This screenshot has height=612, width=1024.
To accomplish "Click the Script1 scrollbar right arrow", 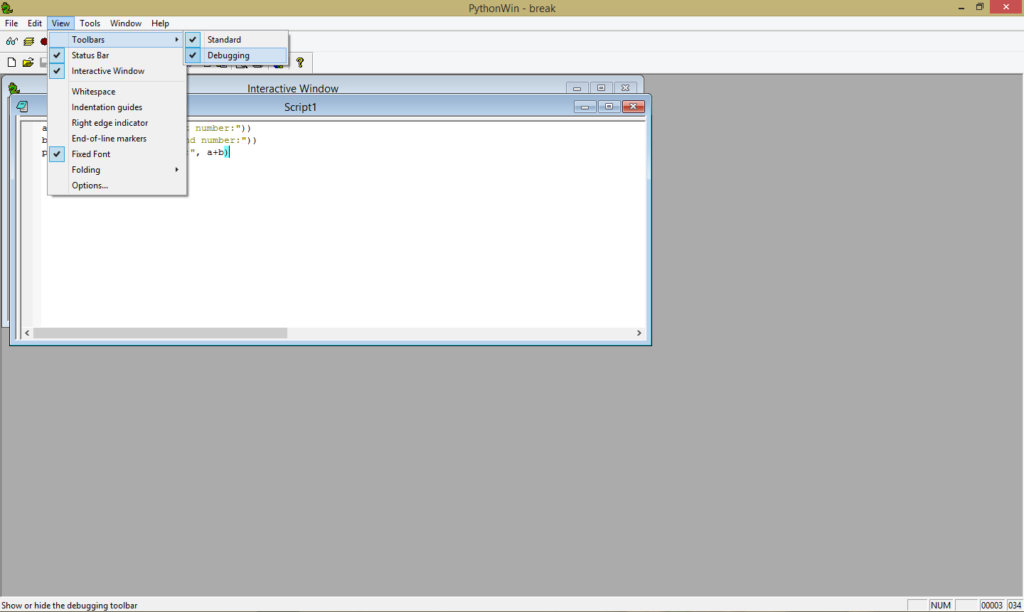I will (639, 333).
